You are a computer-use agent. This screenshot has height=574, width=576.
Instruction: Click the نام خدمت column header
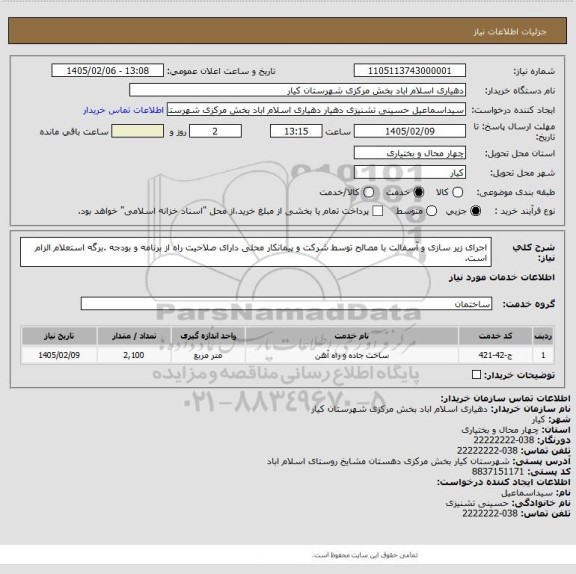coord(352,336)
